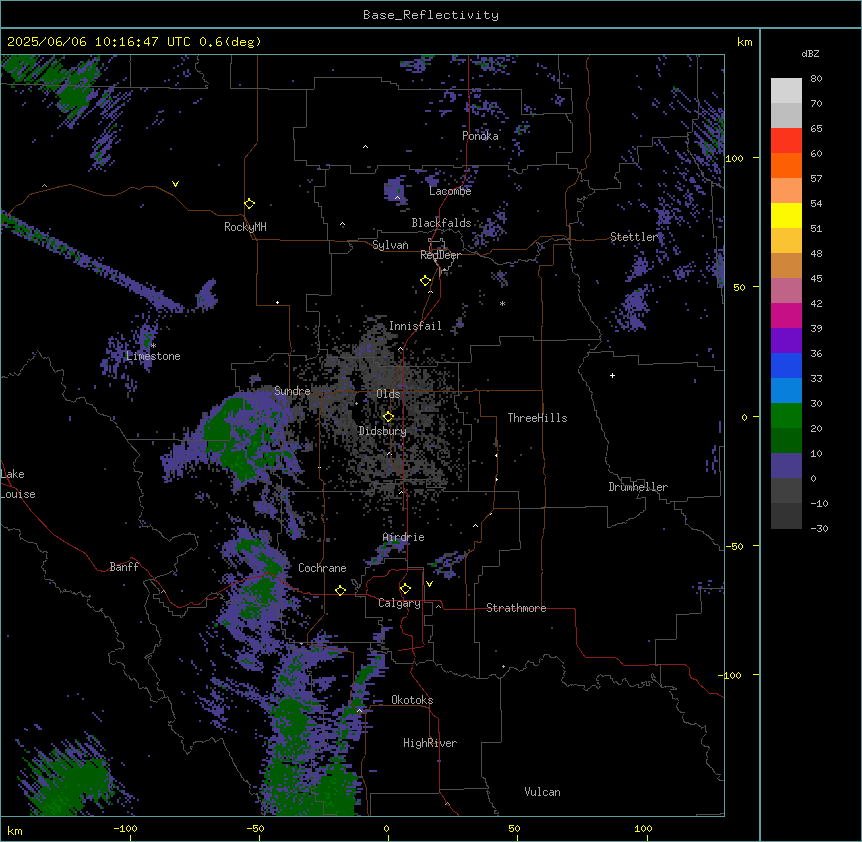Click the yellow station marker near RockyMH
The height and width of the screenshot is (842, 862).
[x=250, y=204]
